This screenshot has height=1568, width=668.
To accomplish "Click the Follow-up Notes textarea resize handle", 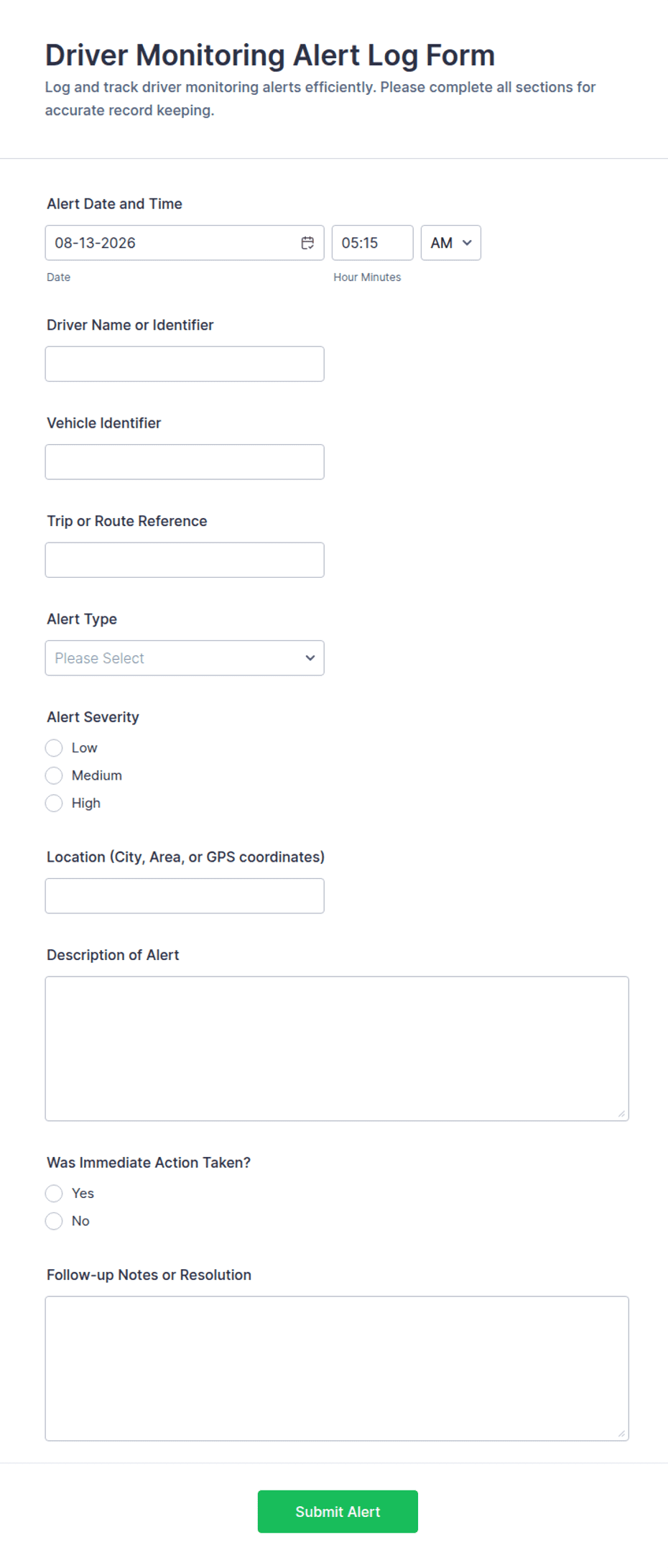I will (621, 1433).
